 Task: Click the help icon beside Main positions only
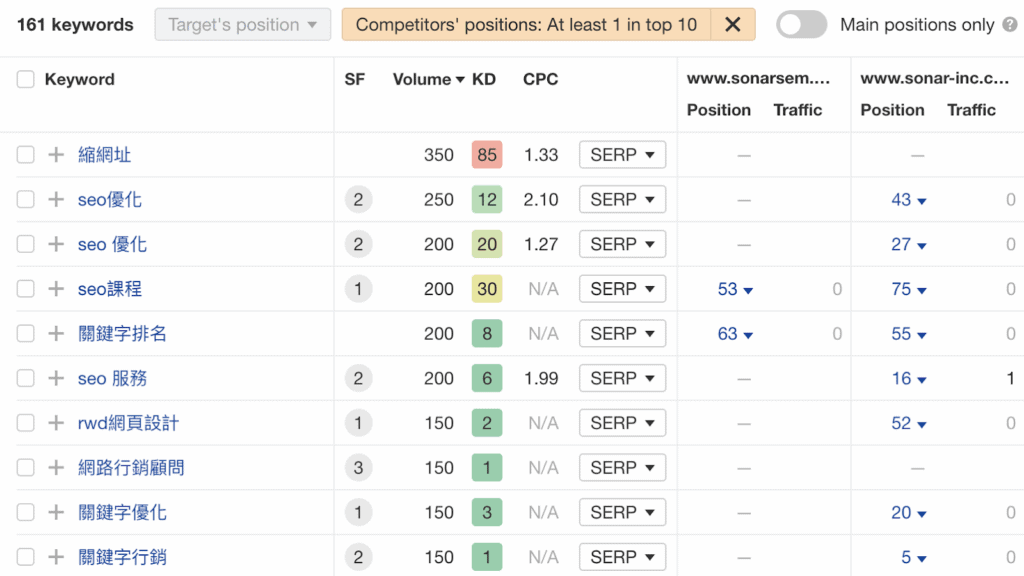[1010, 25]
